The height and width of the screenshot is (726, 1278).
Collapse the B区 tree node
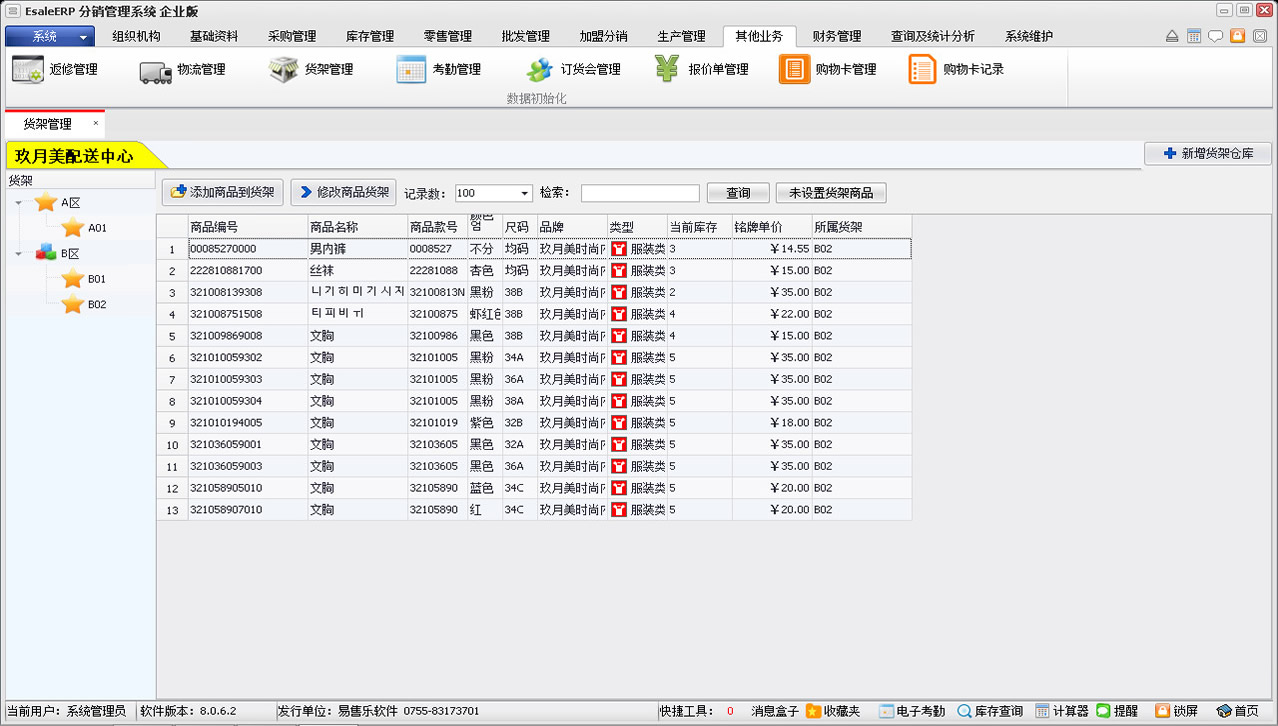click(19, 254)
